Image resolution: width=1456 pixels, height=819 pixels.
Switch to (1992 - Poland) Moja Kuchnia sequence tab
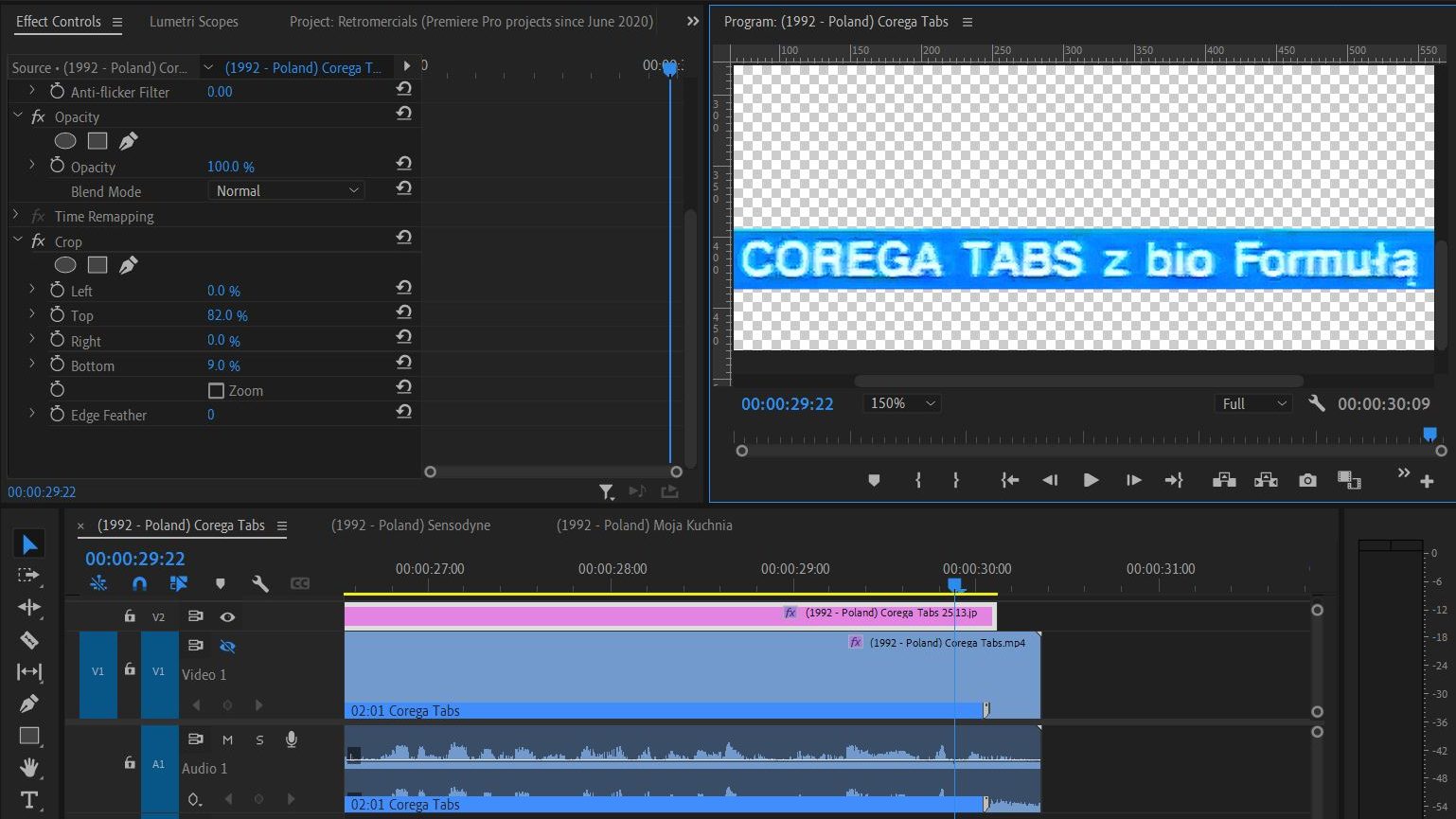tap(644, 525)
